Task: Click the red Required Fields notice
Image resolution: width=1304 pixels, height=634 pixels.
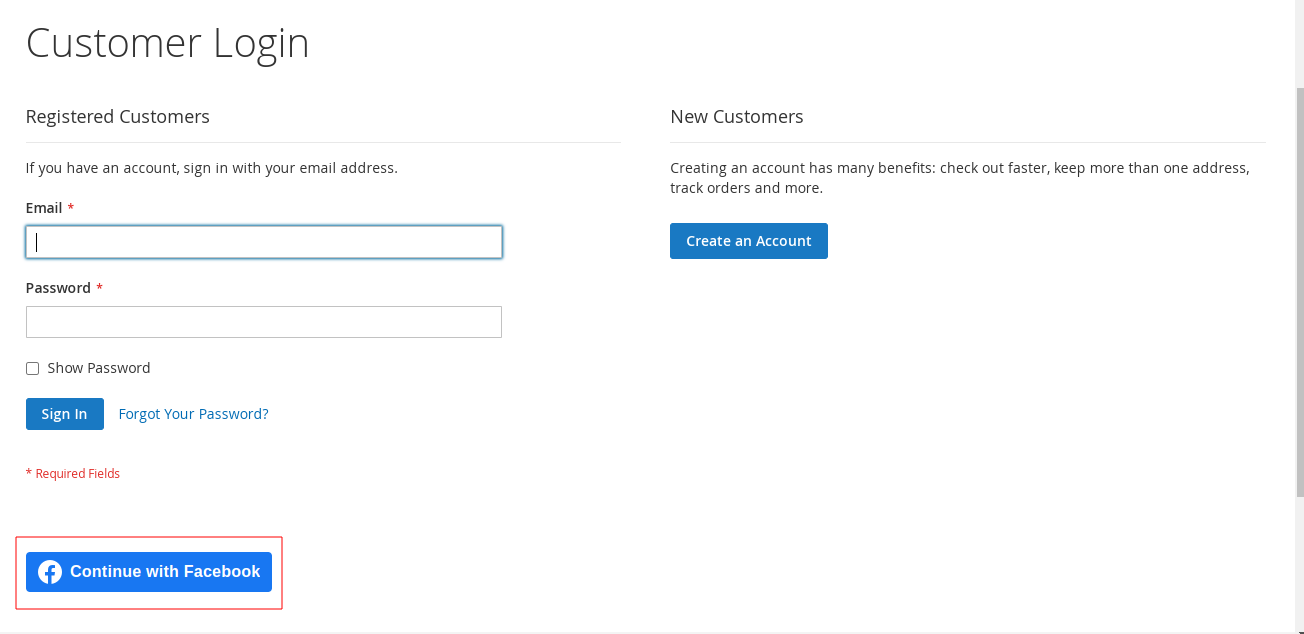Action: (73, 473)
